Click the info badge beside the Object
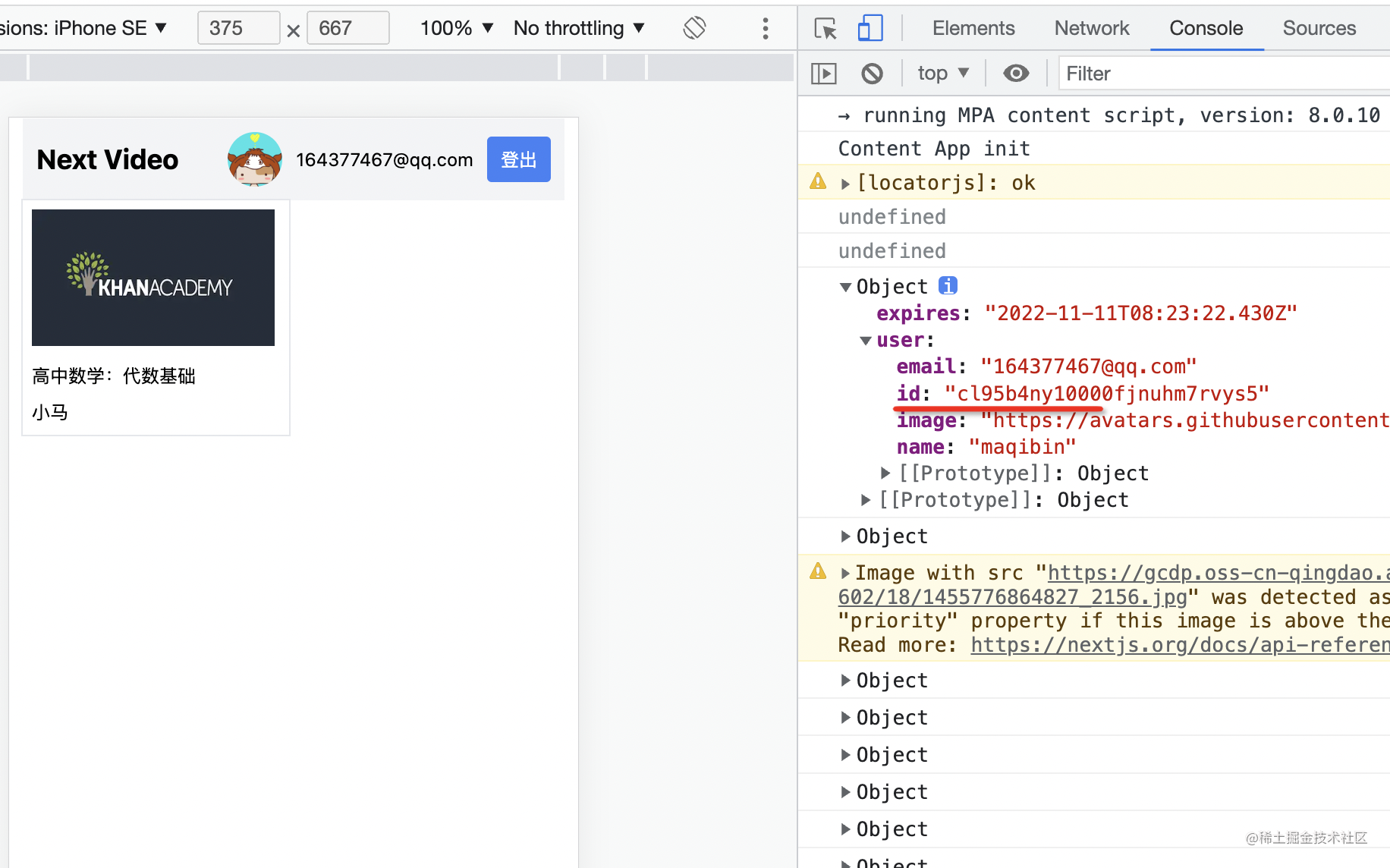Screen dimensions: 1390x868 [x=948, y=286]
